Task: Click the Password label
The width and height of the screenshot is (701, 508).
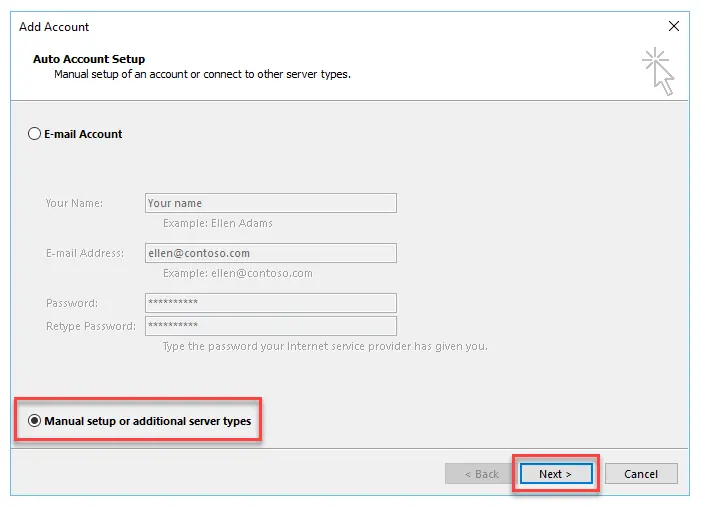Action: pyautogui.click(x=72, y=303)
